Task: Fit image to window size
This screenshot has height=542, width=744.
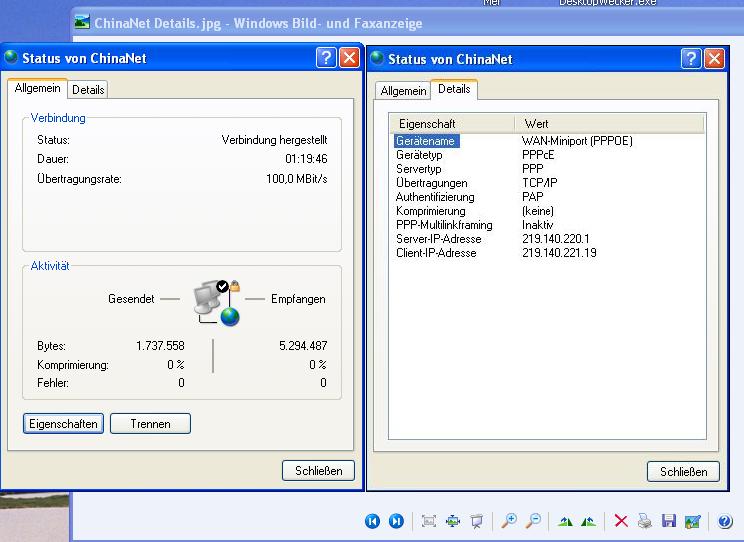Action: [x=429, y=521]
